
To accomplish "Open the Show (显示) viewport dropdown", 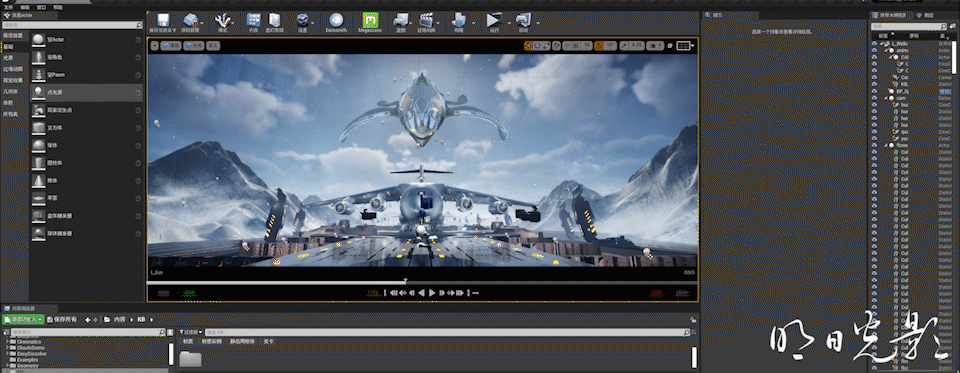I will 213,45.
